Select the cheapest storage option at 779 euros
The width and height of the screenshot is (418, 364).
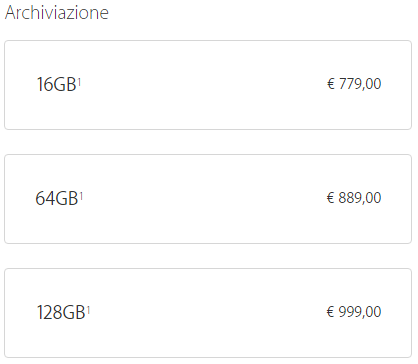(x=208, y=85)
